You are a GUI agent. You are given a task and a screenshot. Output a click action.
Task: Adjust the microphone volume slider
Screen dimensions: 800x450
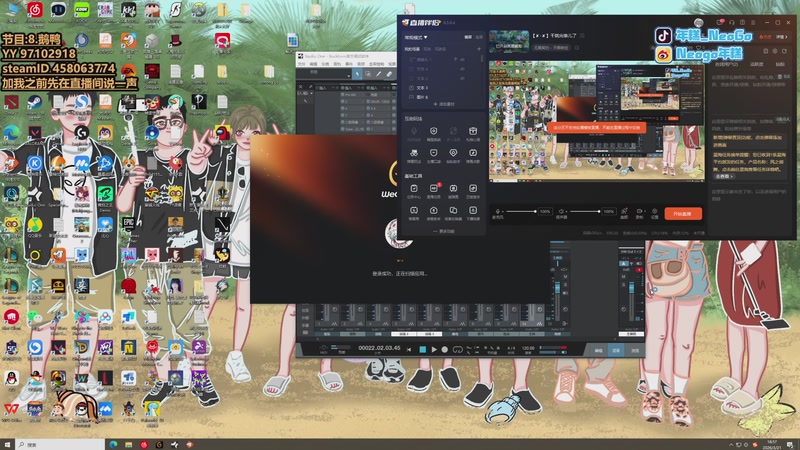tap(521, 211)
